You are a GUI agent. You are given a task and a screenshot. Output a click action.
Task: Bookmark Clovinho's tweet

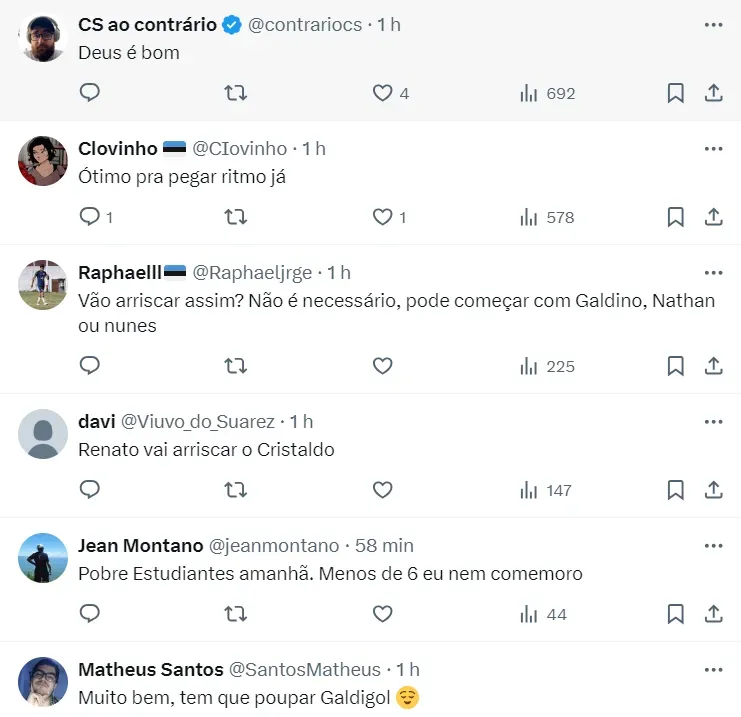(x=676, y=217)
